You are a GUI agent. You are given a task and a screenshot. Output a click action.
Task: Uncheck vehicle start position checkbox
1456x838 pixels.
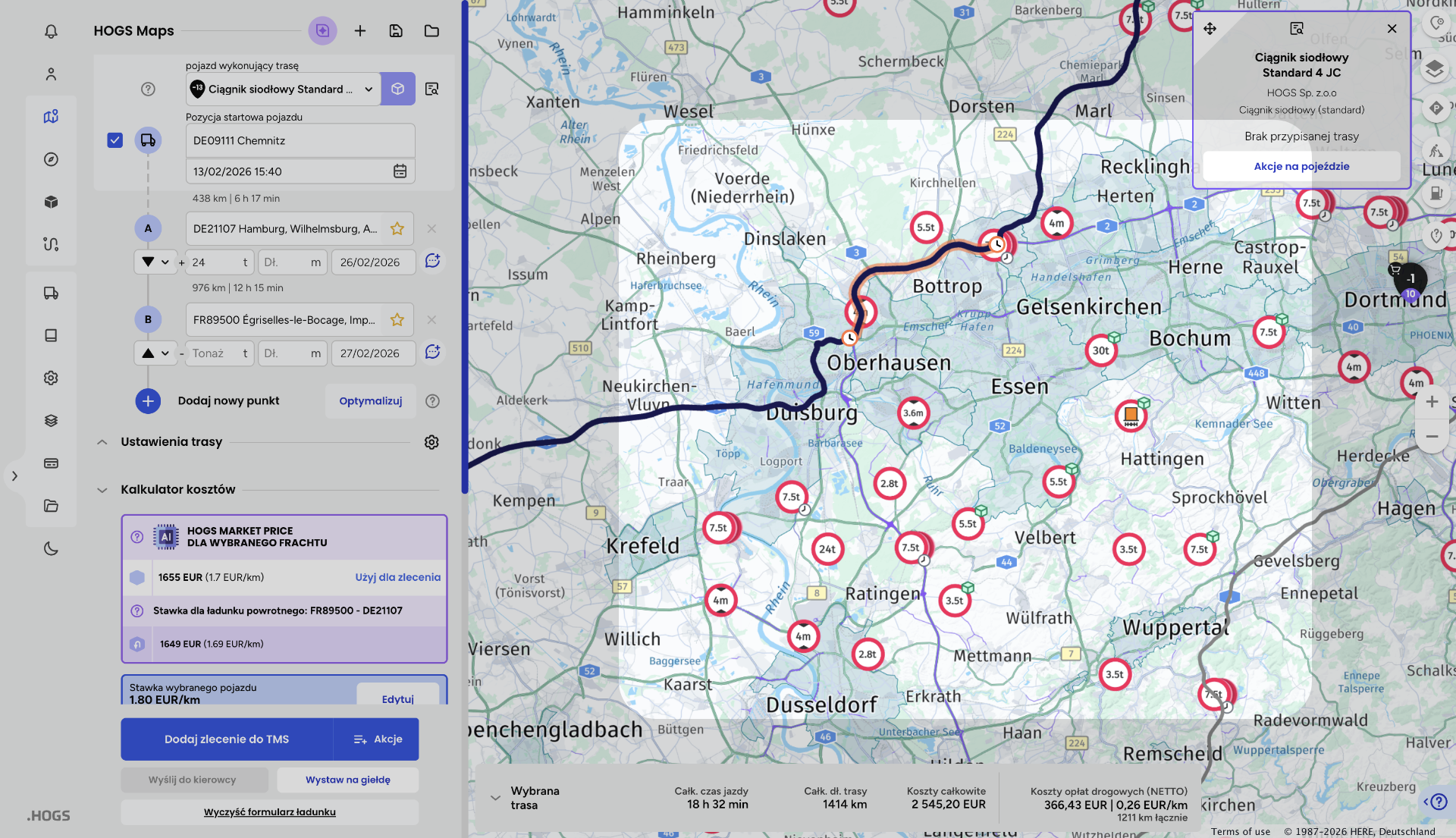tap(115, 140)
